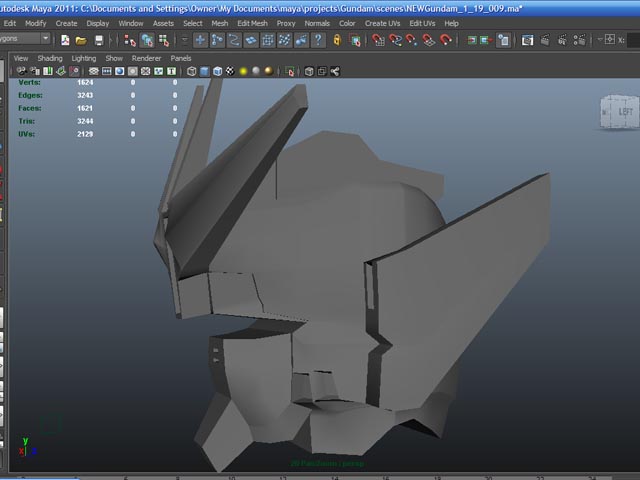Toggle construction history icon
Viewport: 640px width, 480px height.
pos(503,40)
